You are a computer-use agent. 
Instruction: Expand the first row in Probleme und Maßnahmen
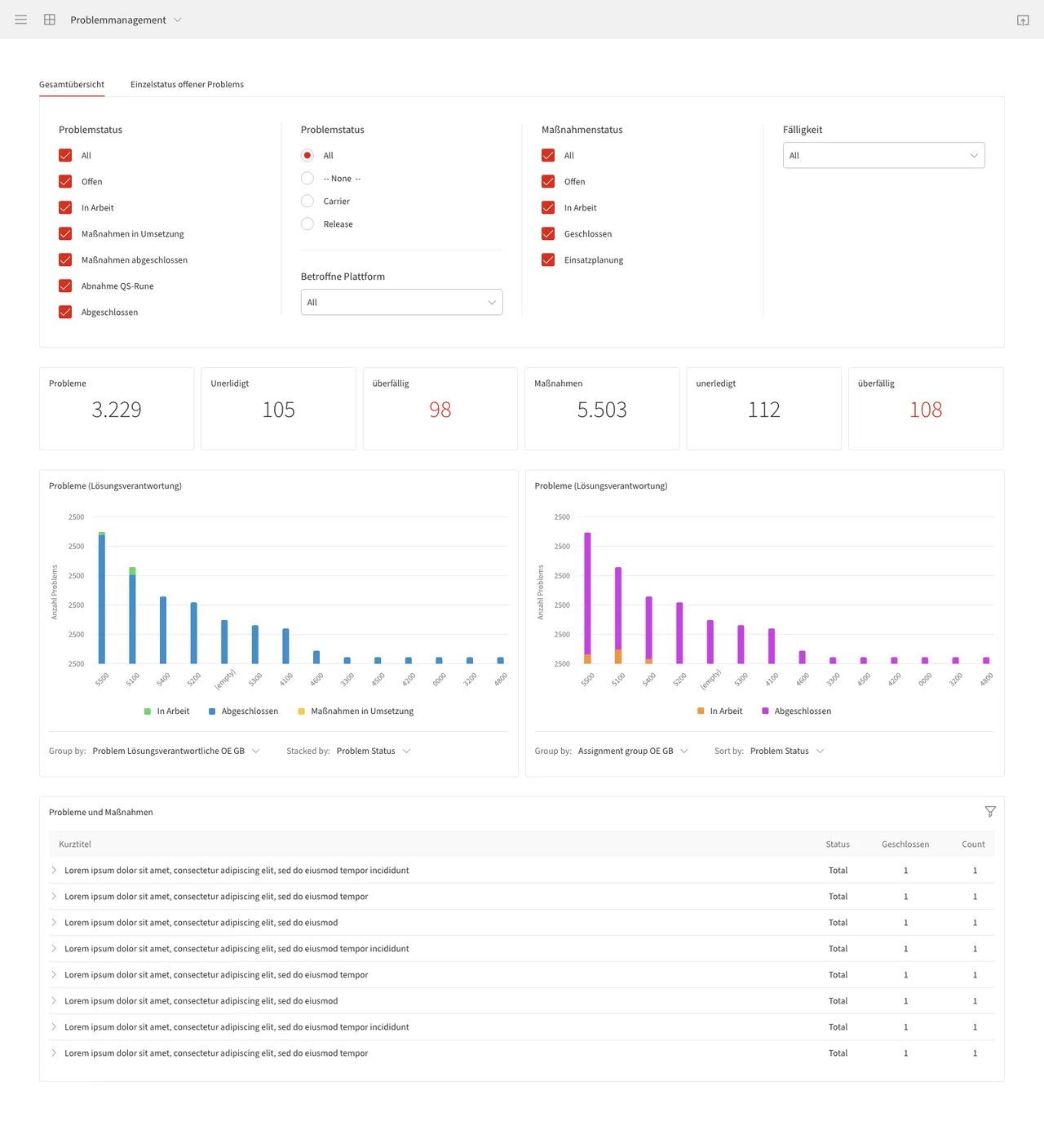(x=54, y=871)
